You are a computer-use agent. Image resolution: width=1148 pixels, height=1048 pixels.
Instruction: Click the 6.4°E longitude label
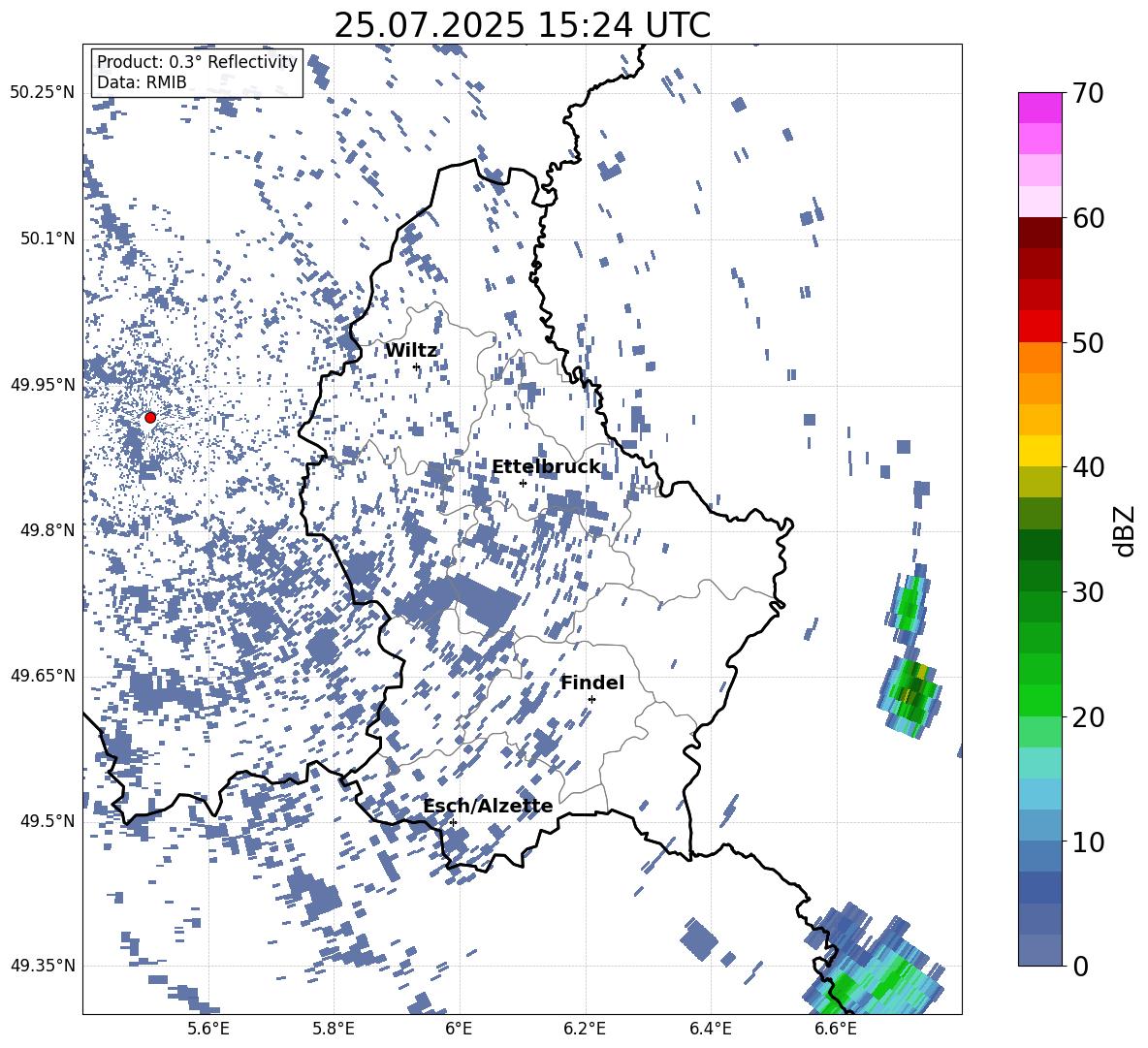point(710,1029)
